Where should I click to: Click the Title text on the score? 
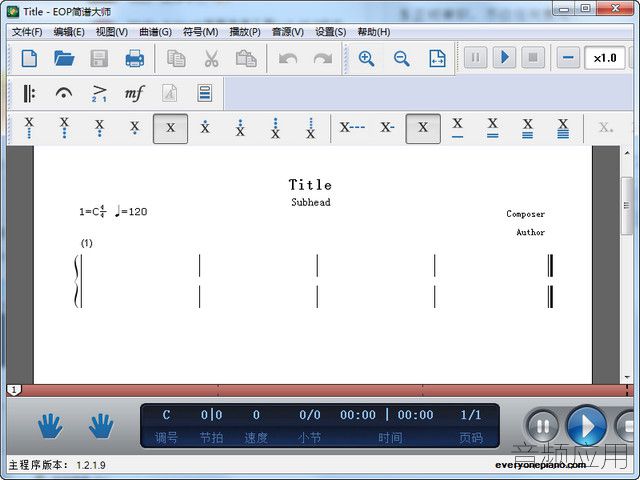click(310, 185)
